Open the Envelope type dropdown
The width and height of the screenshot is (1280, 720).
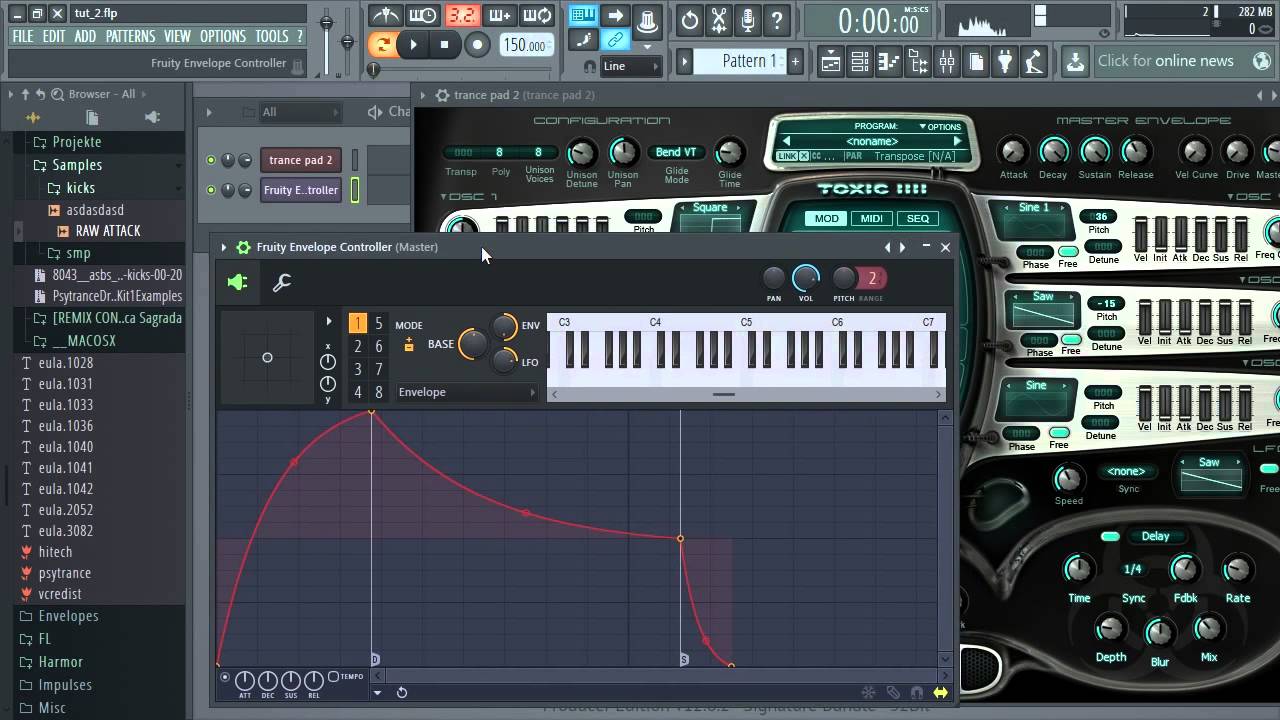click(467, 392)
